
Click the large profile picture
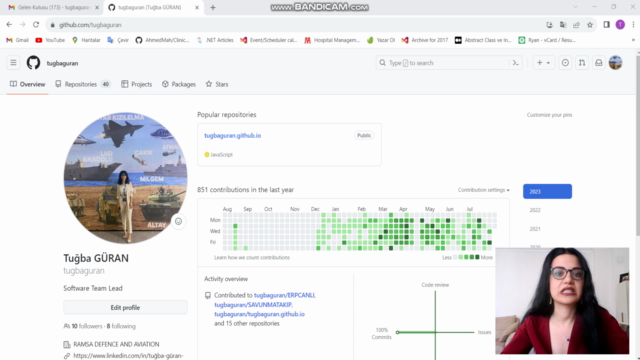click(125, 178)
